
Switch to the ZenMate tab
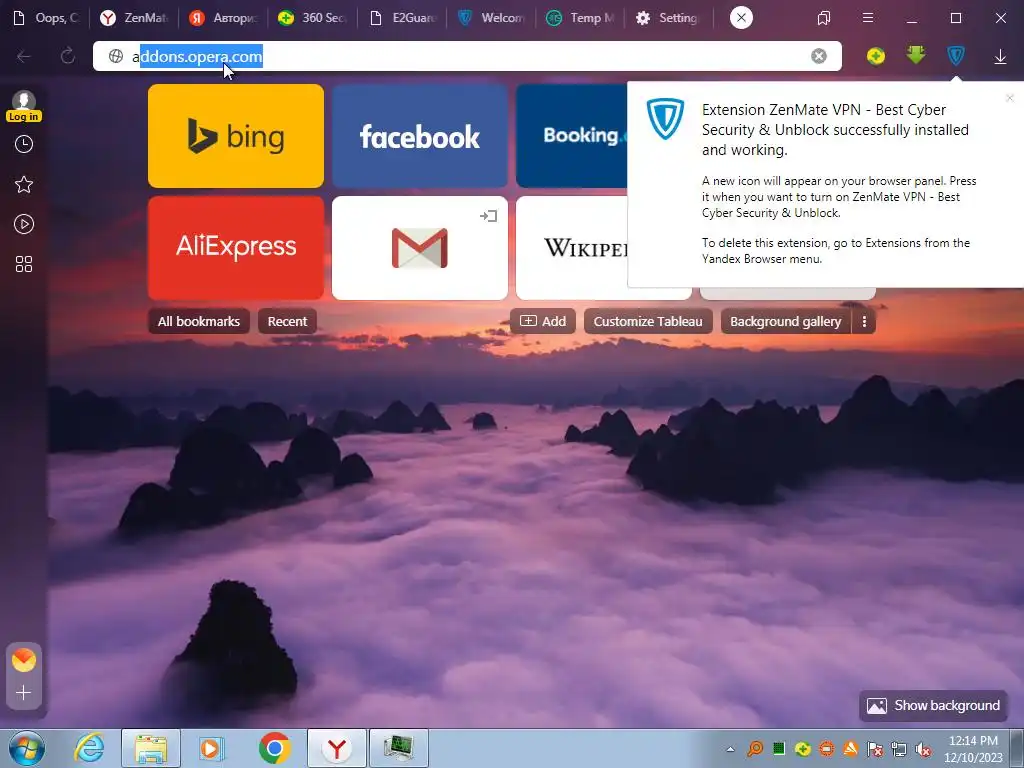[x=134, y=18]
